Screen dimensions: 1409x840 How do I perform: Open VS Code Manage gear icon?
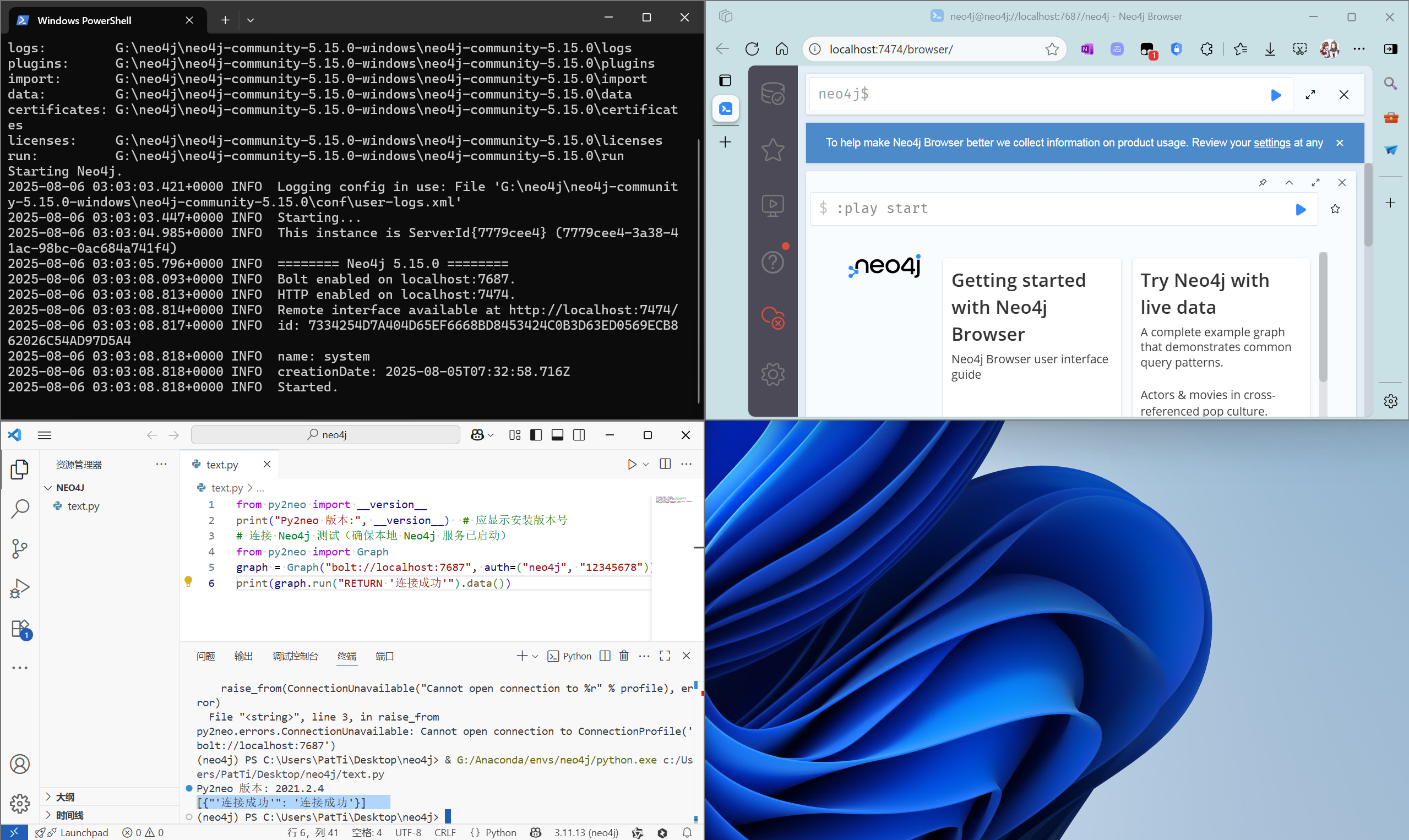[20, 803]
